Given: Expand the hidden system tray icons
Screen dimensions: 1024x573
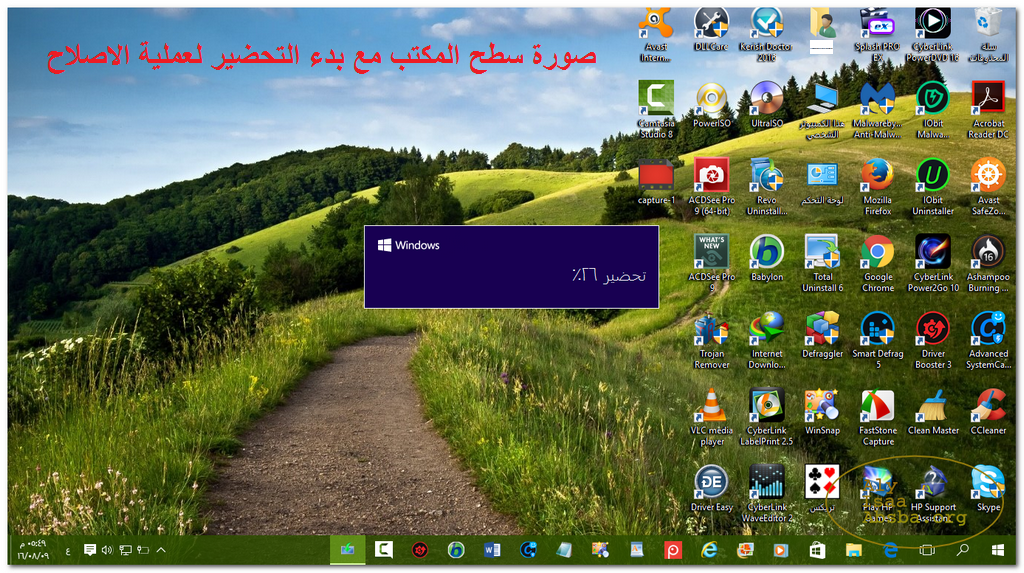Looking at the screenshot, I should [161, 550].
